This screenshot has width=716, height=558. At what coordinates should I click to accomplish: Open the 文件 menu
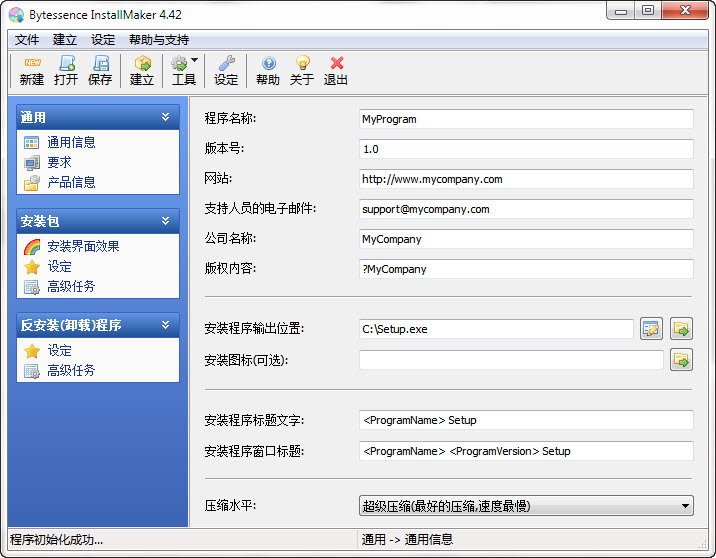point(27,40)
